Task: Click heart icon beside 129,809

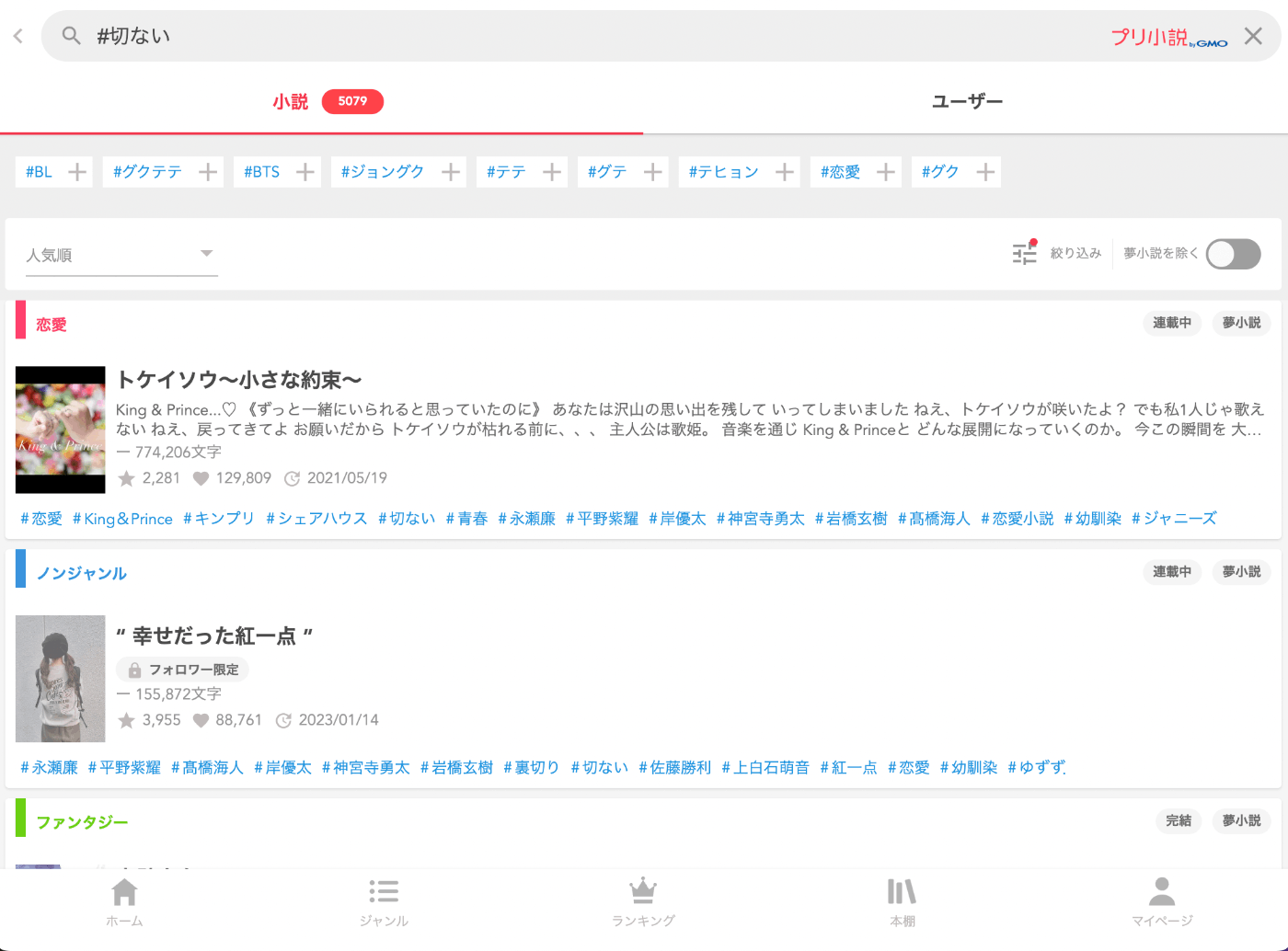Action: point(201,478)
